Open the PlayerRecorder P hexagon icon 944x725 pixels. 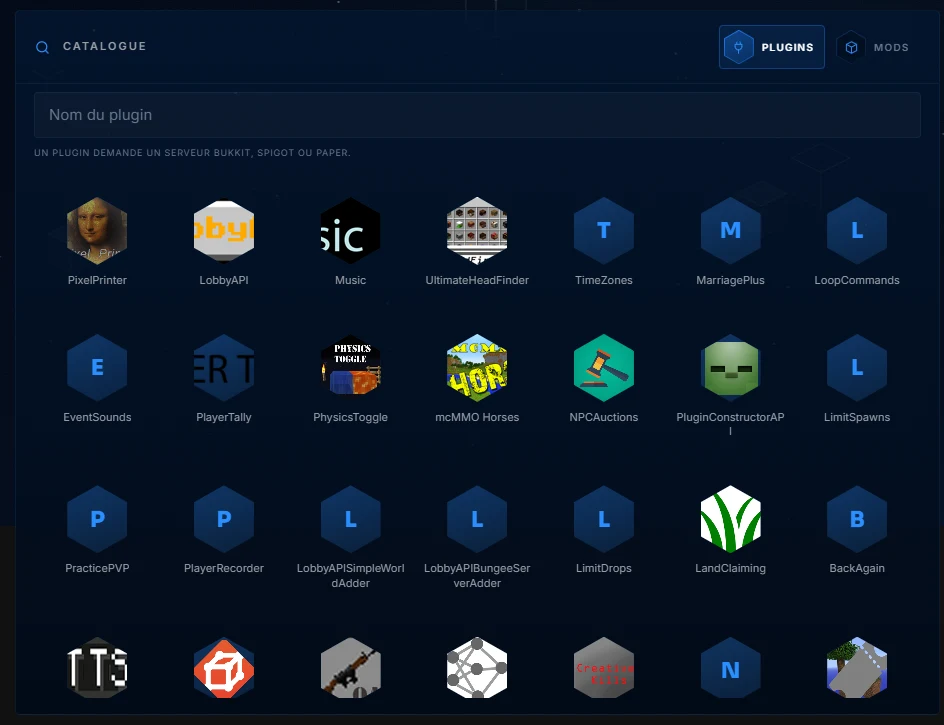[224, 519]
